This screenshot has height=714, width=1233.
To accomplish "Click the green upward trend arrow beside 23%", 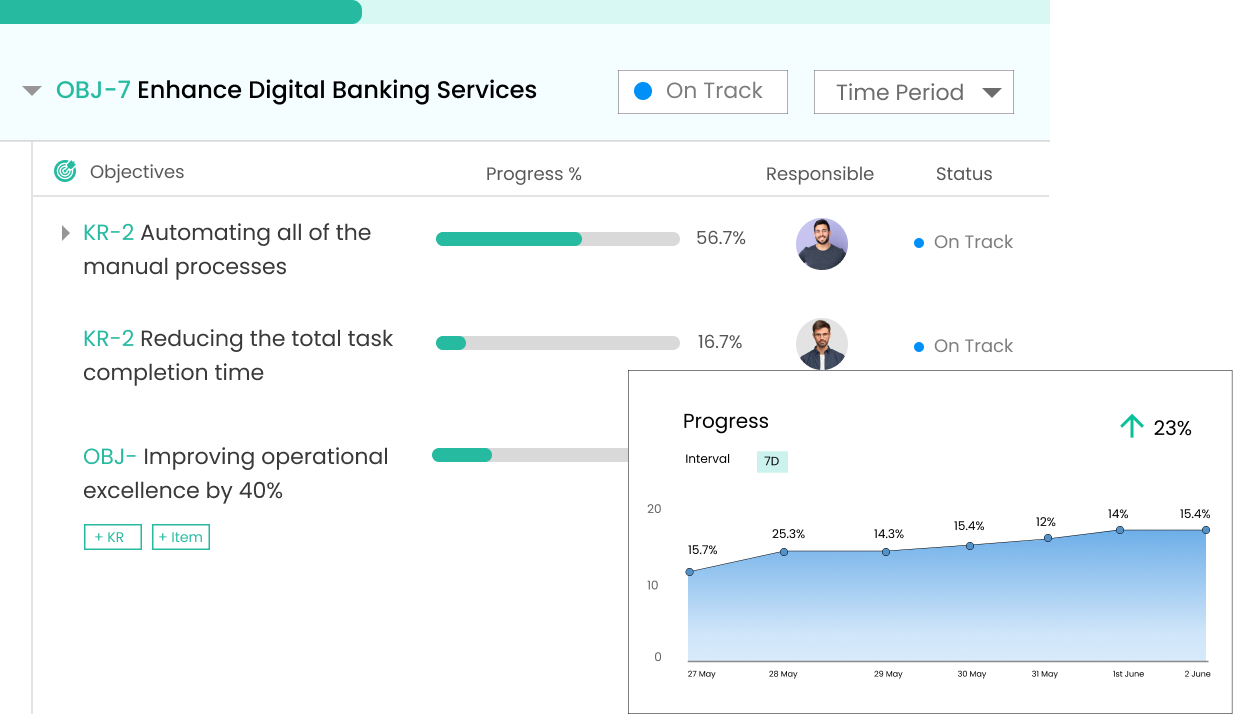I will click(1131, 425).
